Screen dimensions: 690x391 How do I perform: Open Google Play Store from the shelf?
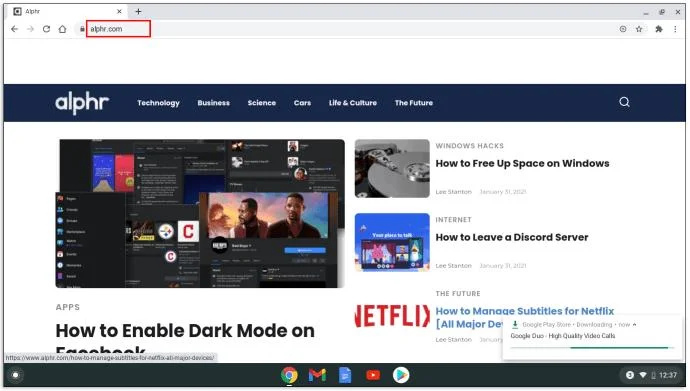[401, 375]
